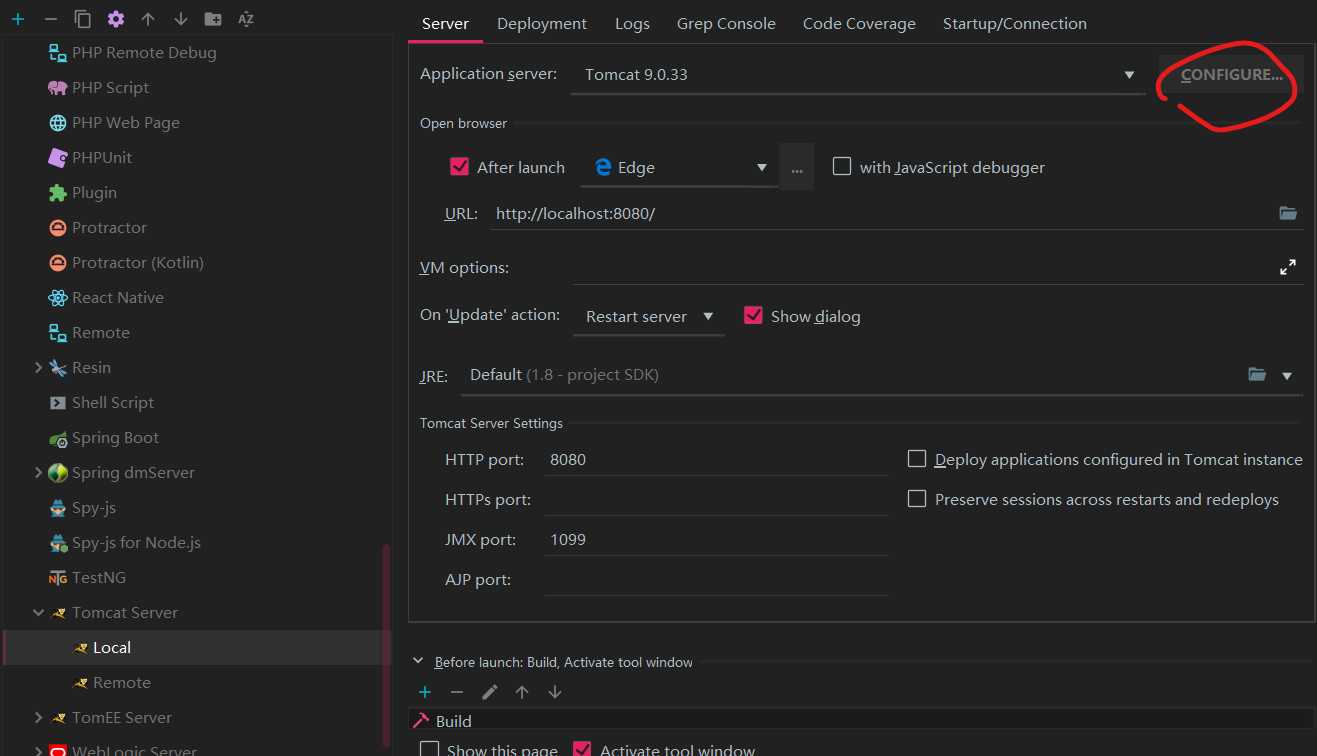Click the PHP Web Page globe icon
Screen dimensions: 1317x756
click(x=58, y=123)
